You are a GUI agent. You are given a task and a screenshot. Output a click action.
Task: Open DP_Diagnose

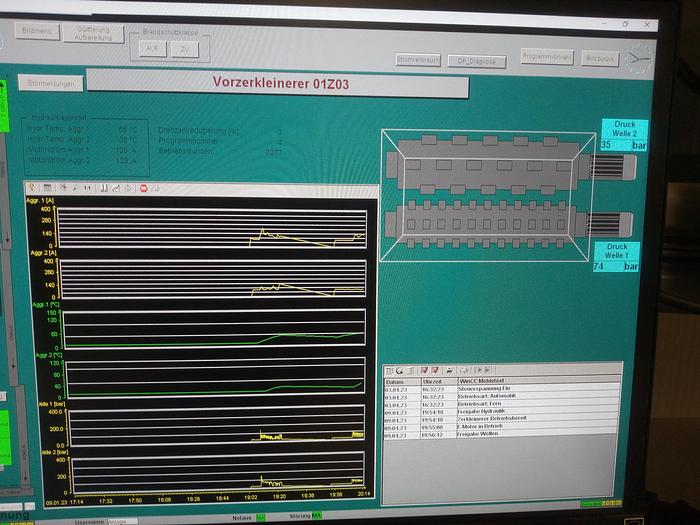477,61
